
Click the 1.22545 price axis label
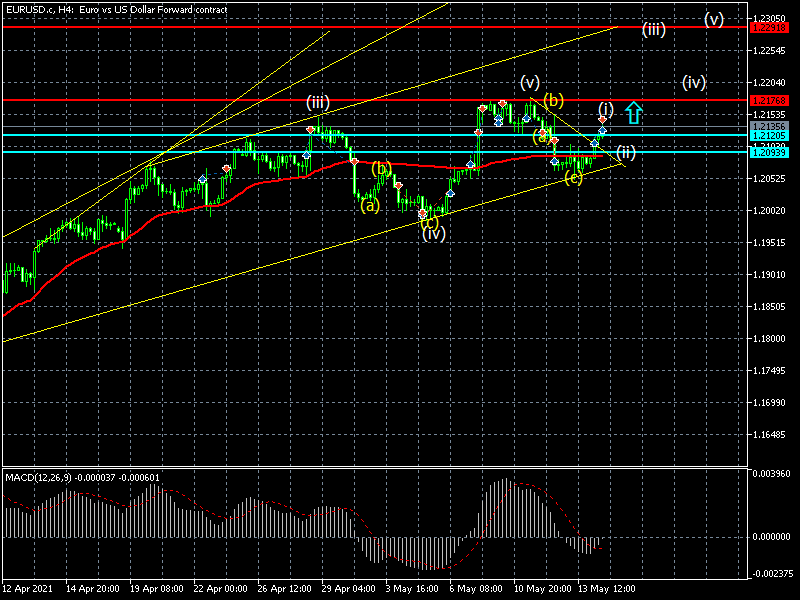coord(769,51)
